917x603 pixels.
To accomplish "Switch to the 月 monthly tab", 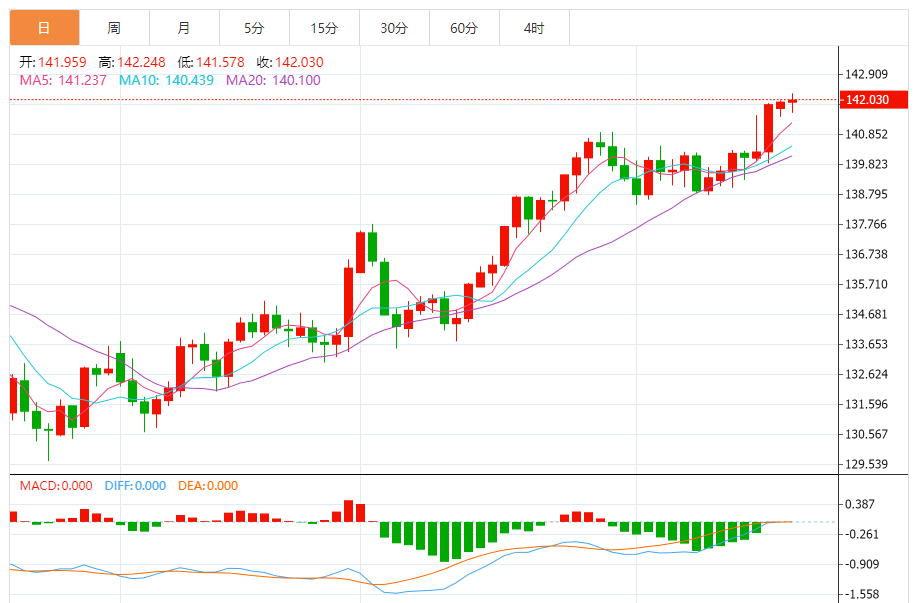I will [x=184, y=27].
